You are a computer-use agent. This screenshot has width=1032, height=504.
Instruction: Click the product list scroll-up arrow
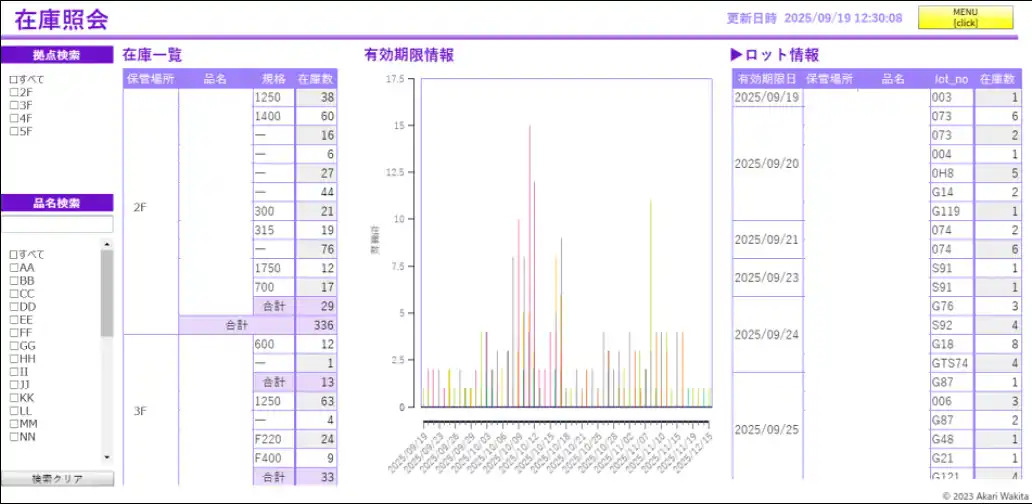point(107,244)
